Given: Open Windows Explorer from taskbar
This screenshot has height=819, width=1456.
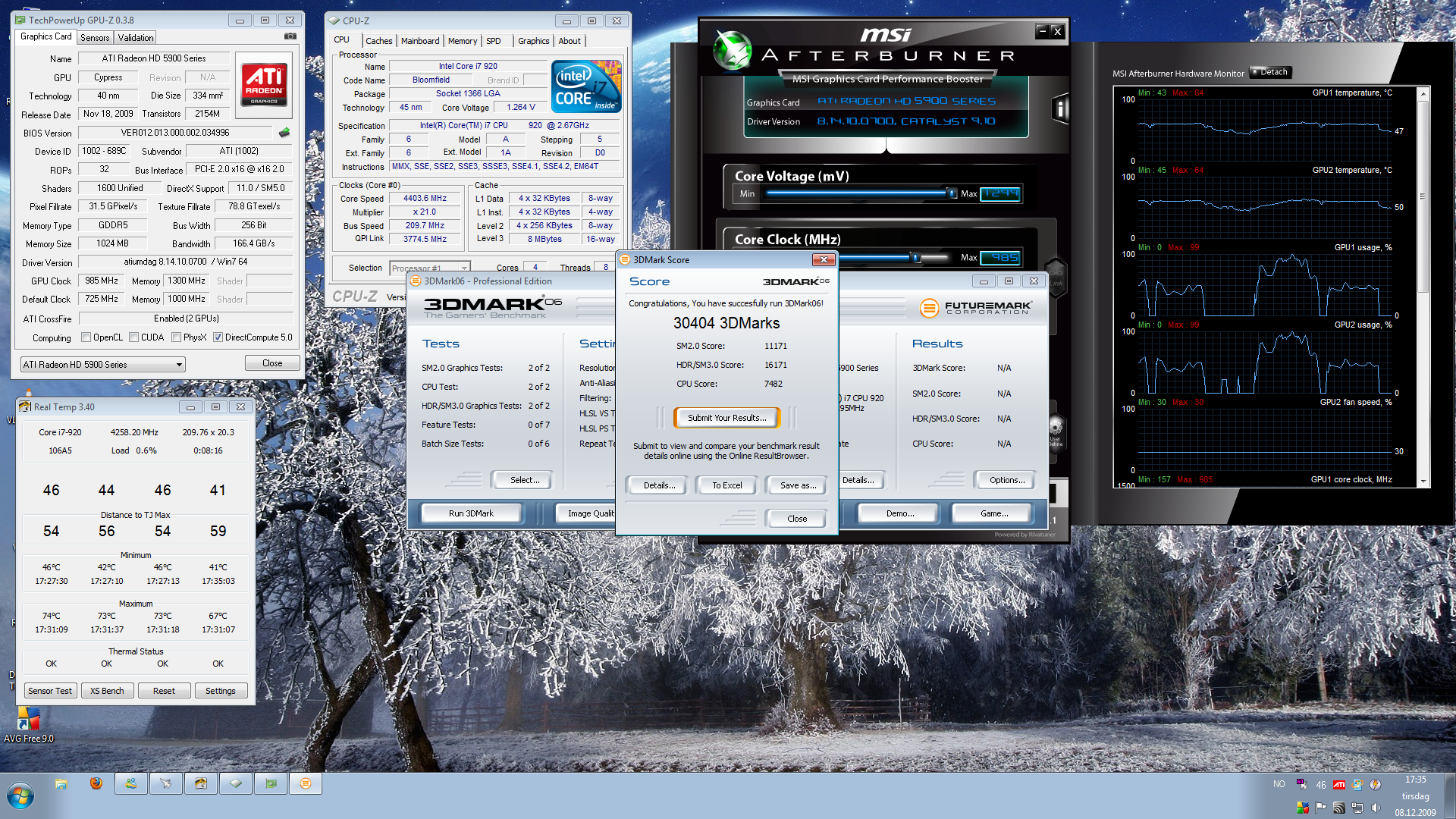Looking at the screenshot, I should [x=61, y=783].
